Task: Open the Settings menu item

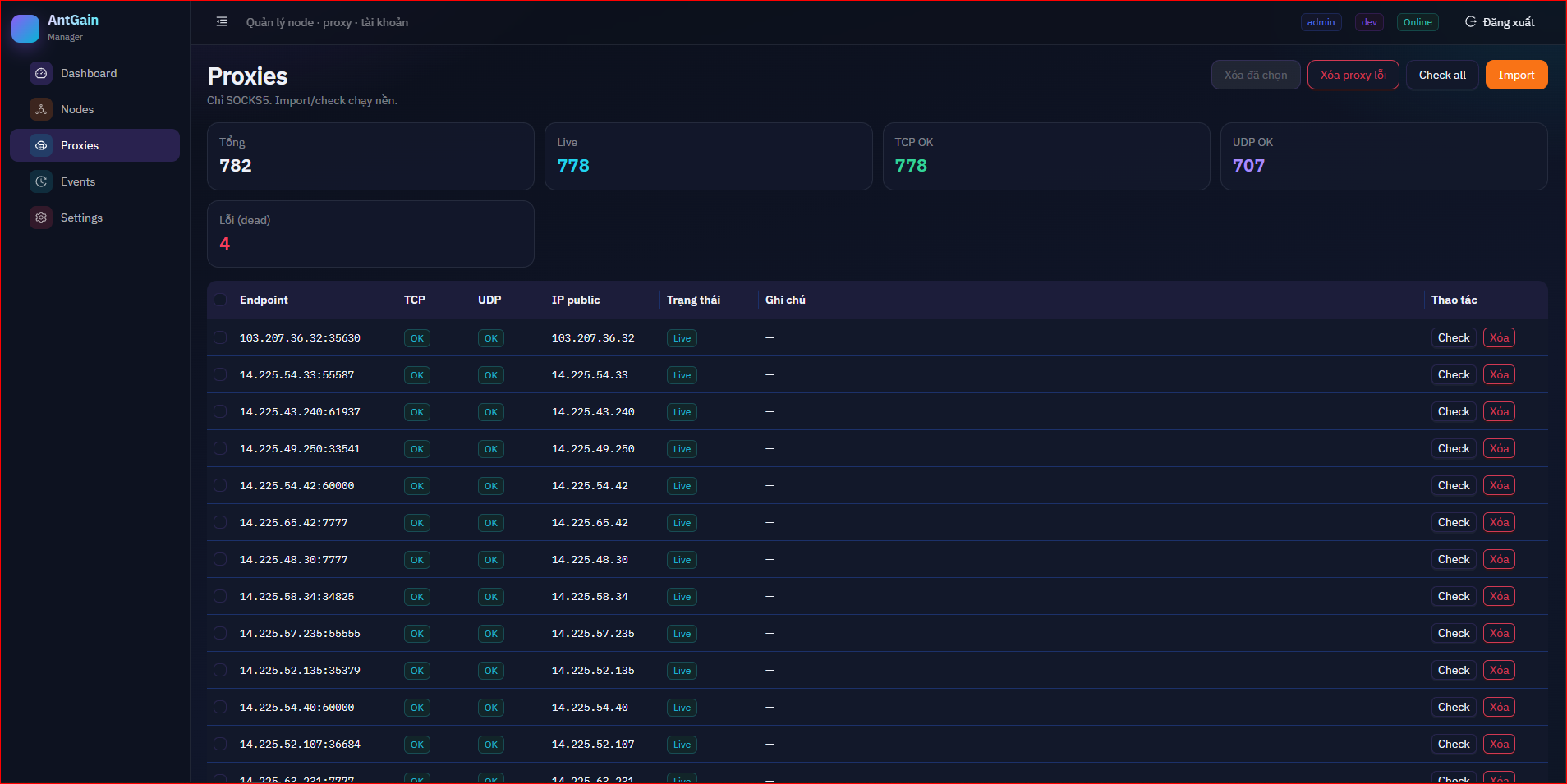Action: point(94,218)
